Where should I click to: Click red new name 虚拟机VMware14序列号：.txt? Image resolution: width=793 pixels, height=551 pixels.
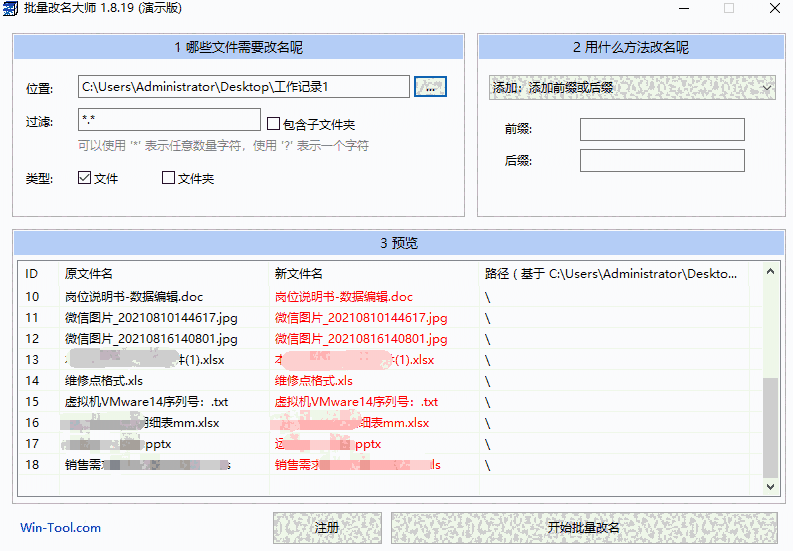[x=356, y=402]
